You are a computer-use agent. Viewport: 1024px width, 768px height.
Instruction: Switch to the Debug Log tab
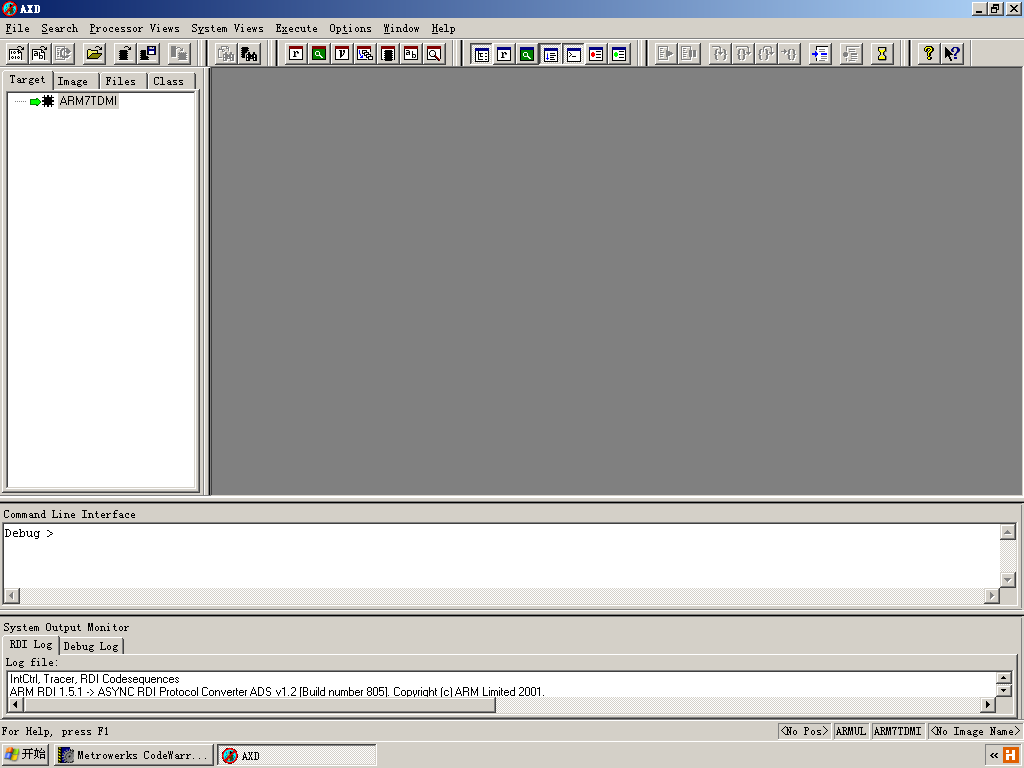[91, 646]
